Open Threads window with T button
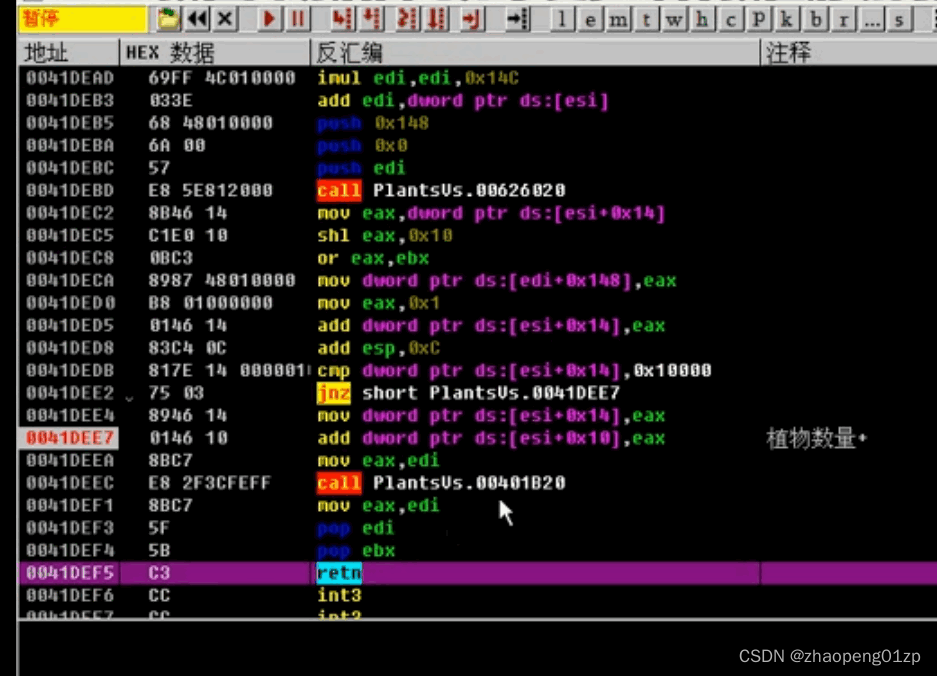Screen dimensions: 937x676 646,20
